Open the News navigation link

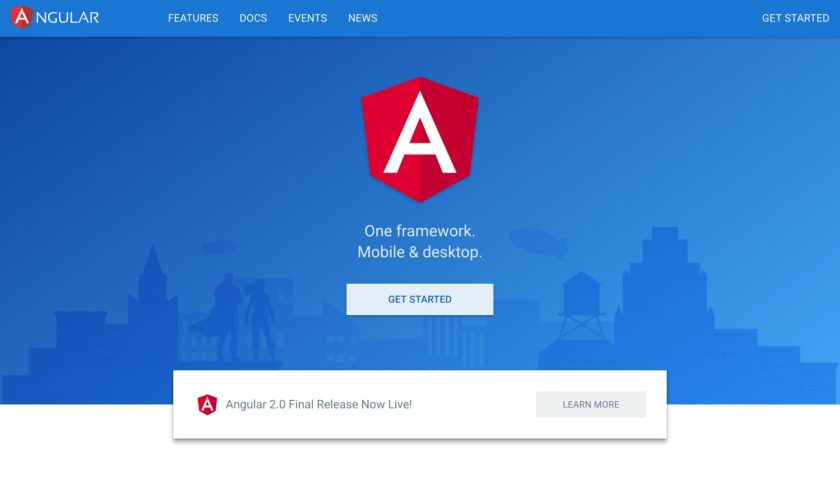pyautogui.click(x=363, y=18)
